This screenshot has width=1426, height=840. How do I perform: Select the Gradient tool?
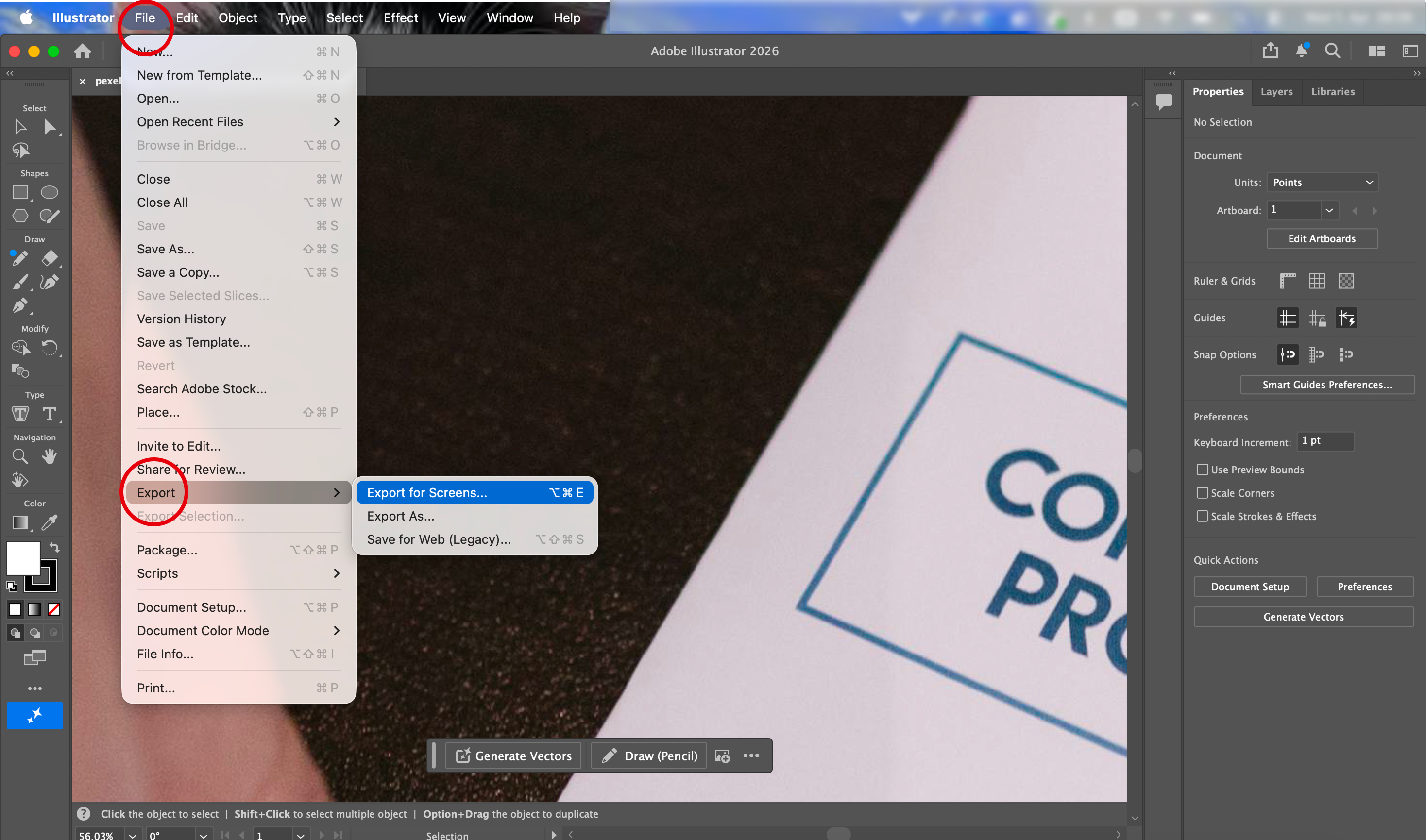click(x=20, y=522)
